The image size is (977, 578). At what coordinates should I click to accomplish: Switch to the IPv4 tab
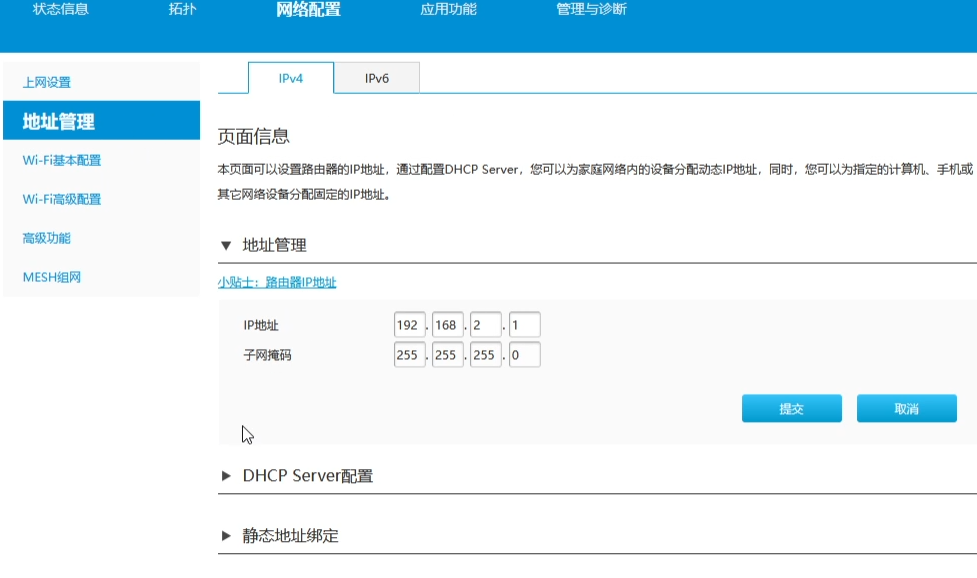pos(289,76)
